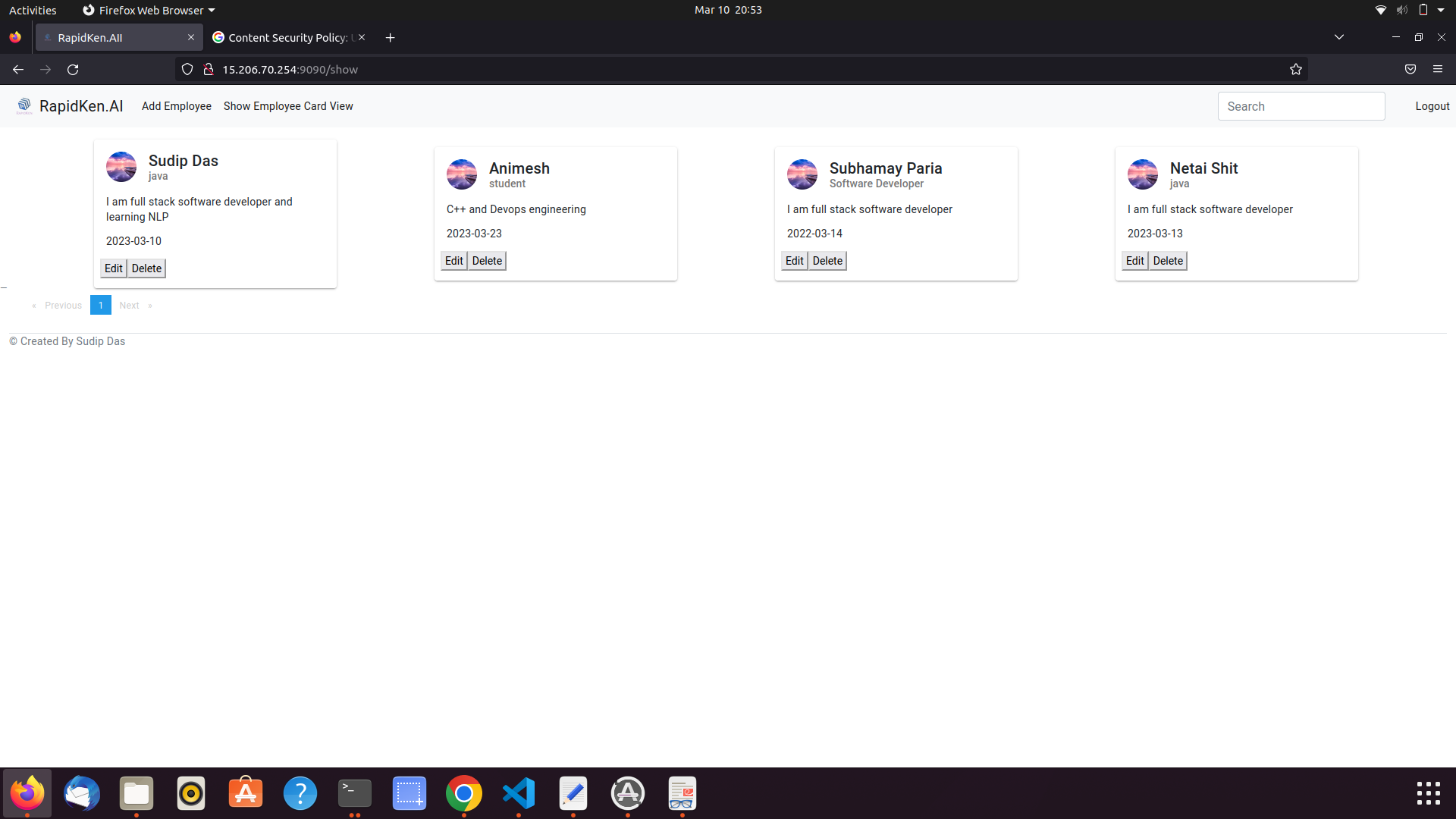Expand the Firefox Web Browser top-bar menu

click(147, 10)
